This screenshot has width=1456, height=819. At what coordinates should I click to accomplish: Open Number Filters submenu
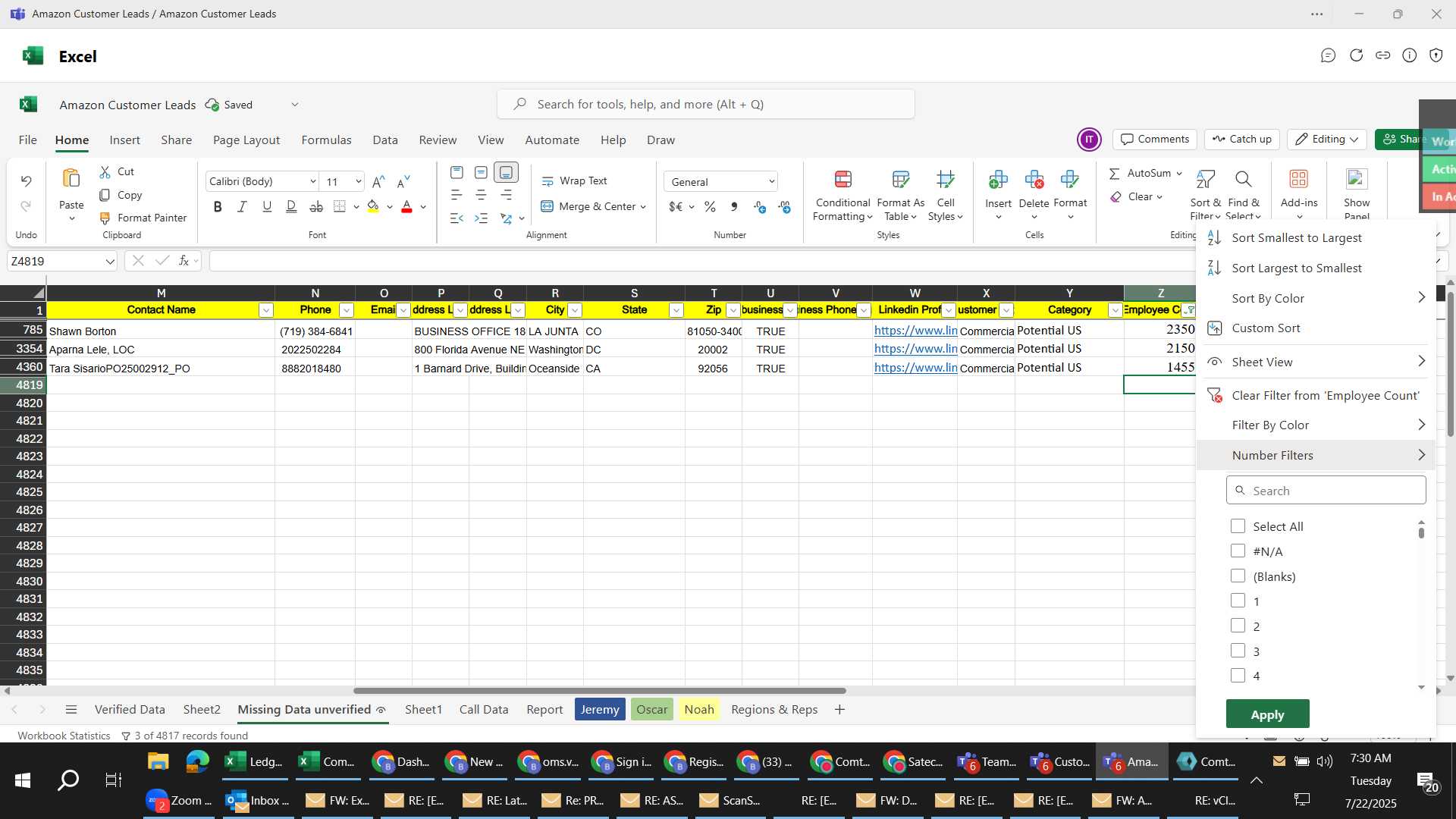pos(1316,456)
